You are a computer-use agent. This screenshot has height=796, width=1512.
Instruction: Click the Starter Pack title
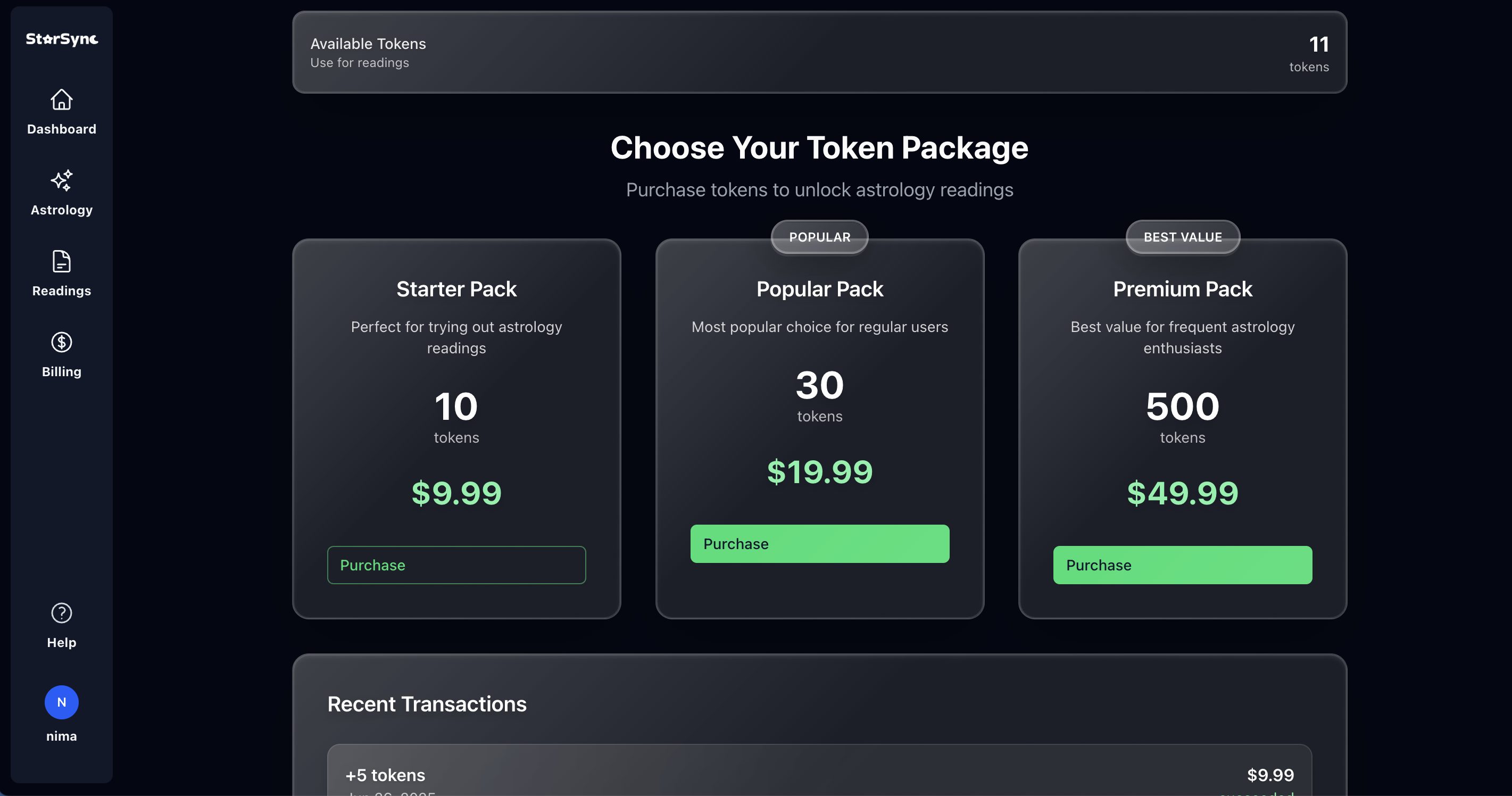pos(456,289)
